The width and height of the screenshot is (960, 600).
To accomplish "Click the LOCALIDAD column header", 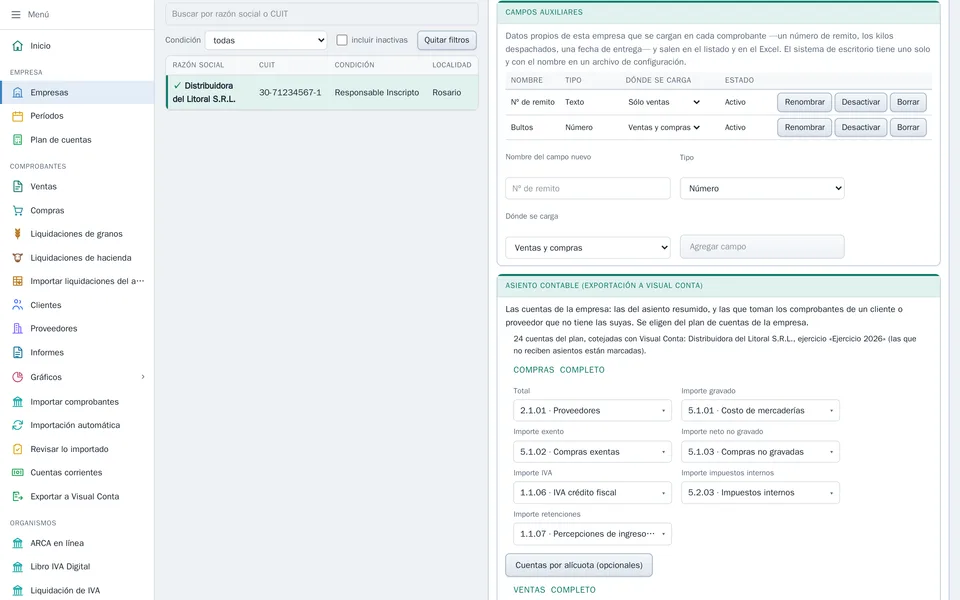I will (452, 65).
